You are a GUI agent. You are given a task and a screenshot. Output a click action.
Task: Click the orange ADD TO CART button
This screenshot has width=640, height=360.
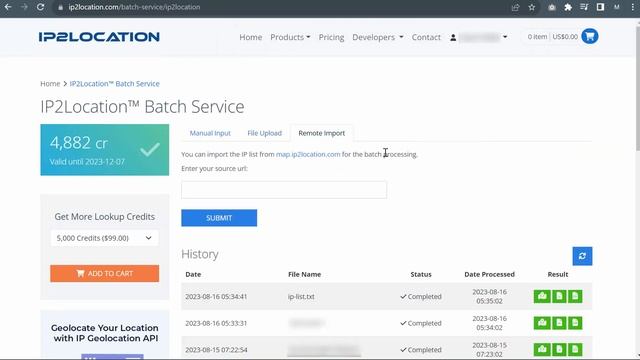tap(104, 273)
